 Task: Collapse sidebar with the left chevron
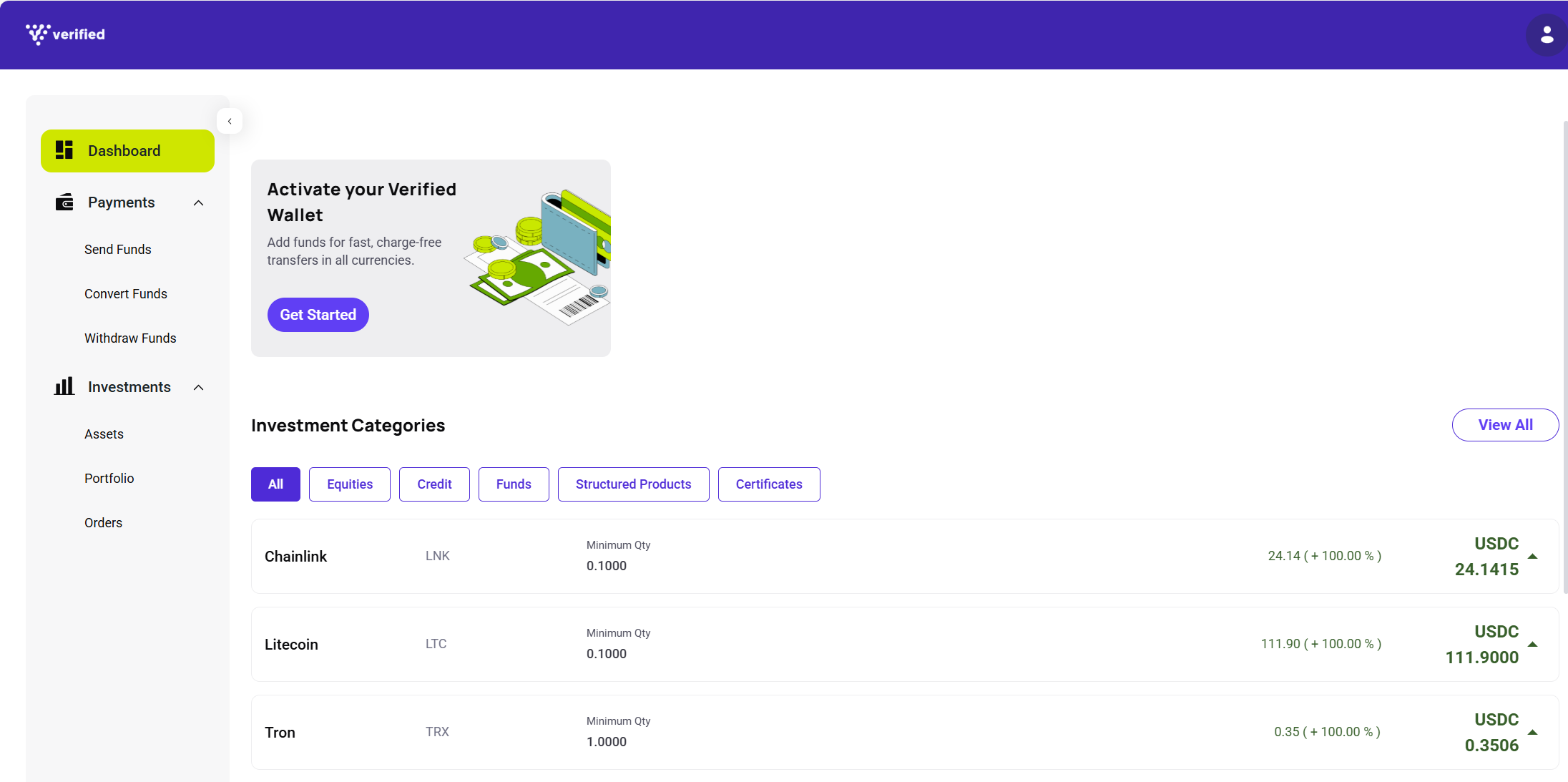[x=230, y=121]
